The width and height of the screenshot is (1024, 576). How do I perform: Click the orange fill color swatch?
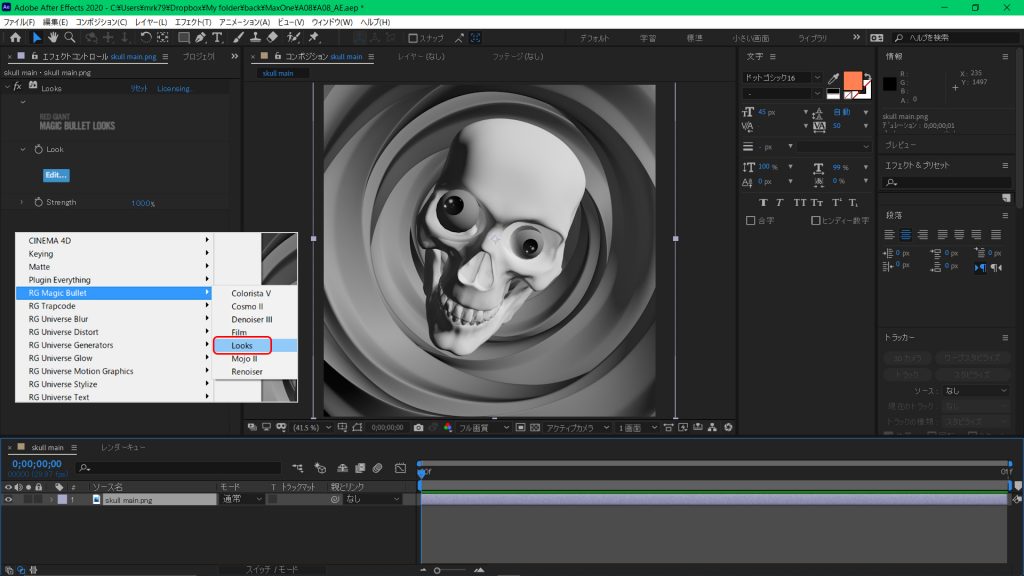click(852, 80)
